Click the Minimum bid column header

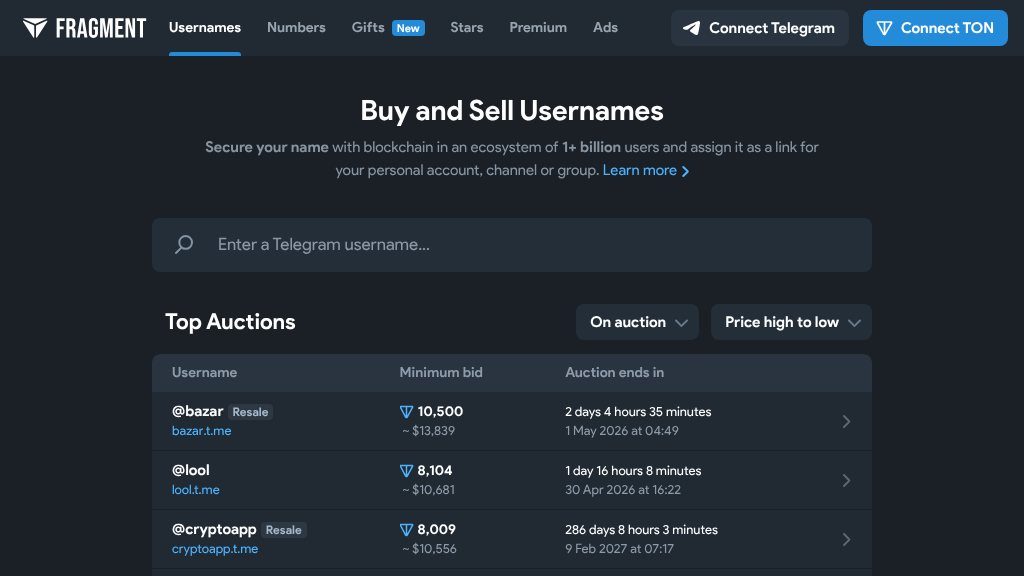tap(441, 372)
